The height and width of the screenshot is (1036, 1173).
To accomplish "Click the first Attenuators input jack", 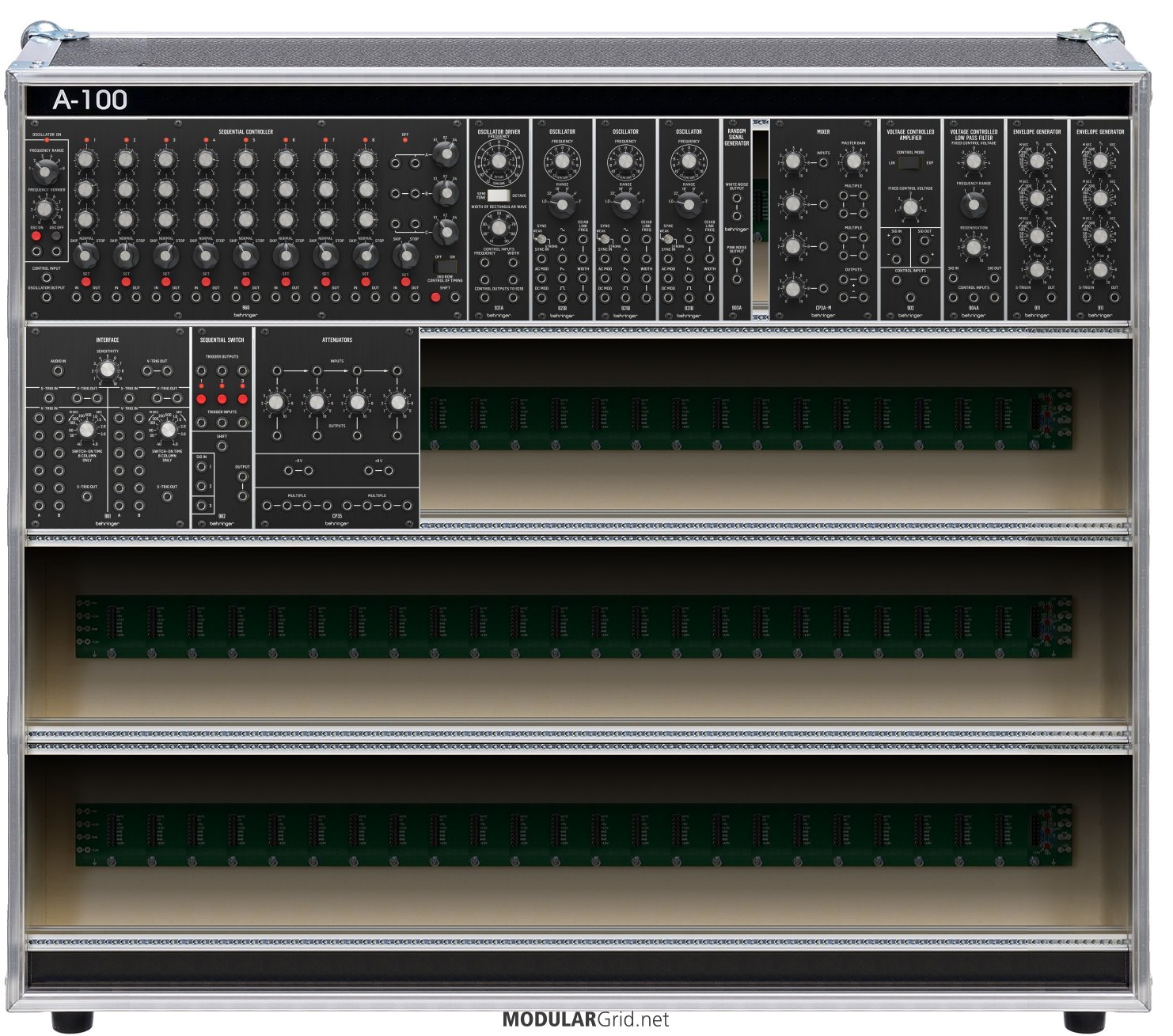I will [x=276, y=370].
